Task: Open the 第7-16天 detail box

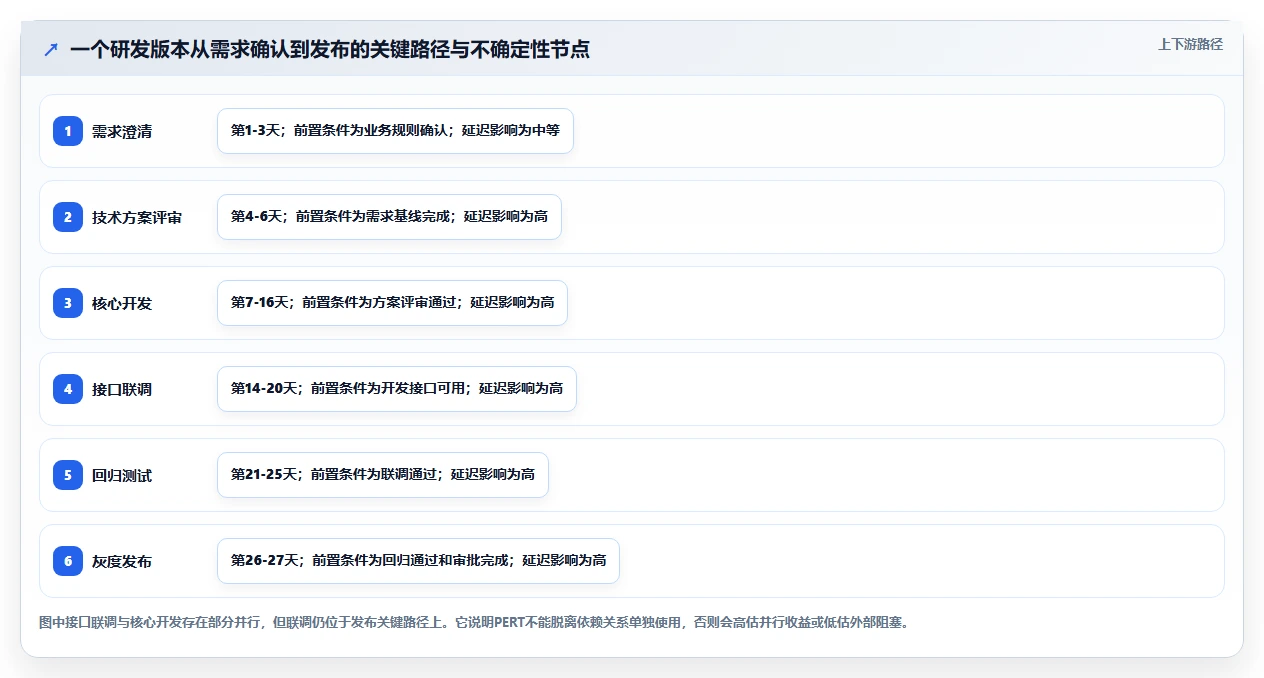Action: [392, 303]
